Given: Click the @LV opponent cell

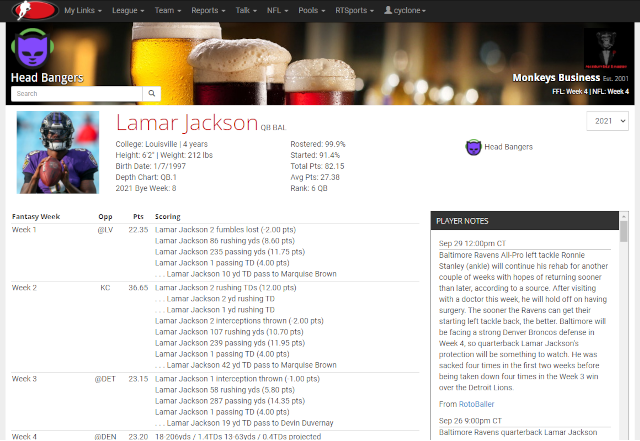Looking at the screenshot, I should 105,230.
